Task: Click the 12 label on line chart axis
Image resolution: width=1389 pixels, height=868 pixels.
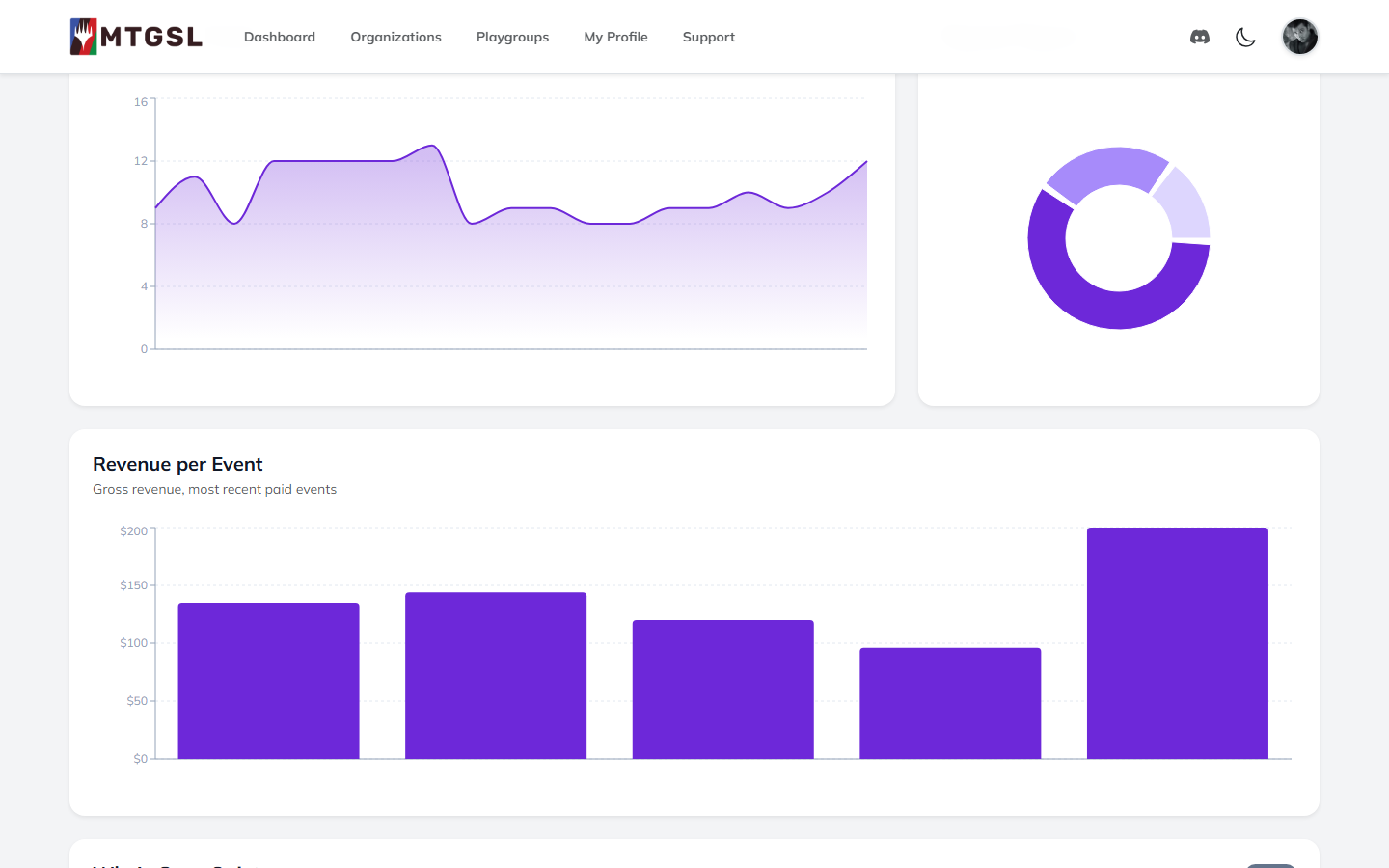Action: [x=141, y=161]
